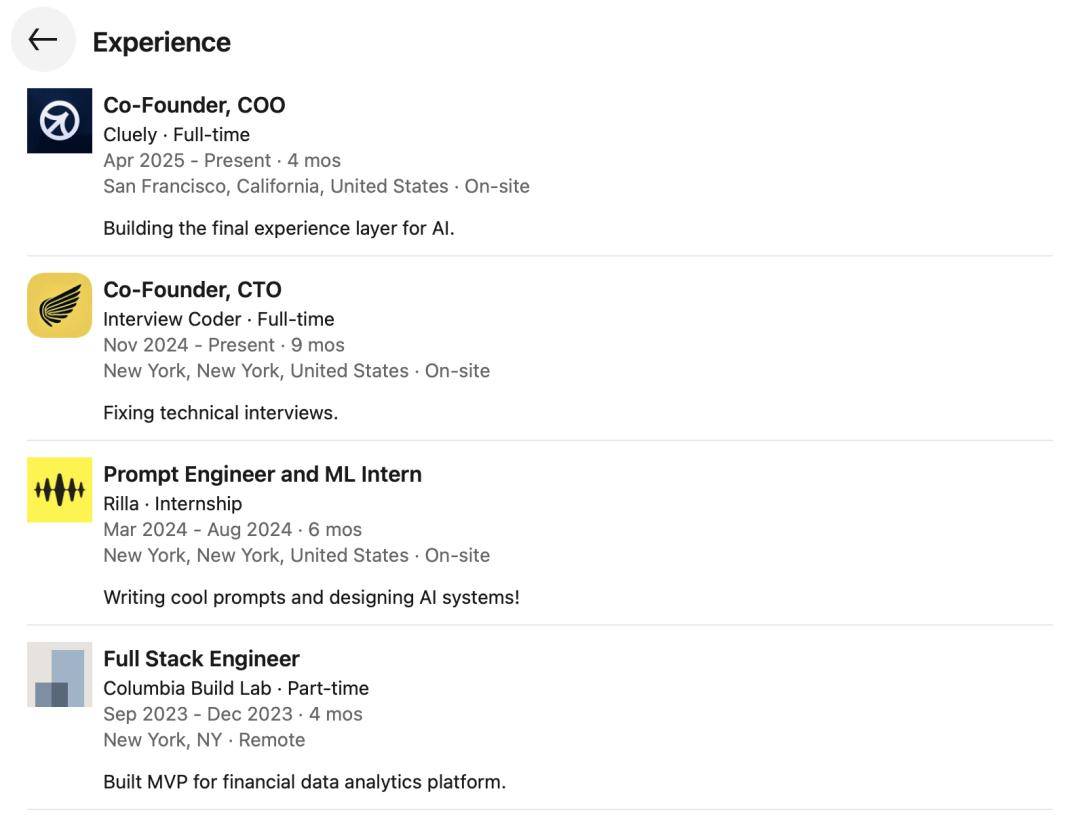Viewport: 1080px width, 821px height.
Task: Click the Cluely · Full-time company line
Action: coord(176,134)
